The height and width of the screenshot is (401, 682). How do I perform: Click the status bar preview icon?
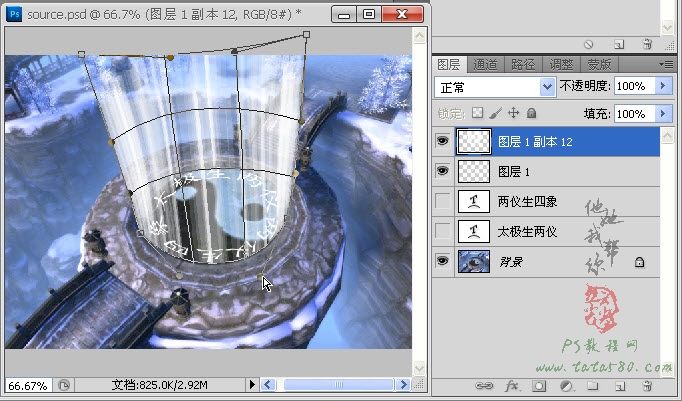[x=64, y=385]
